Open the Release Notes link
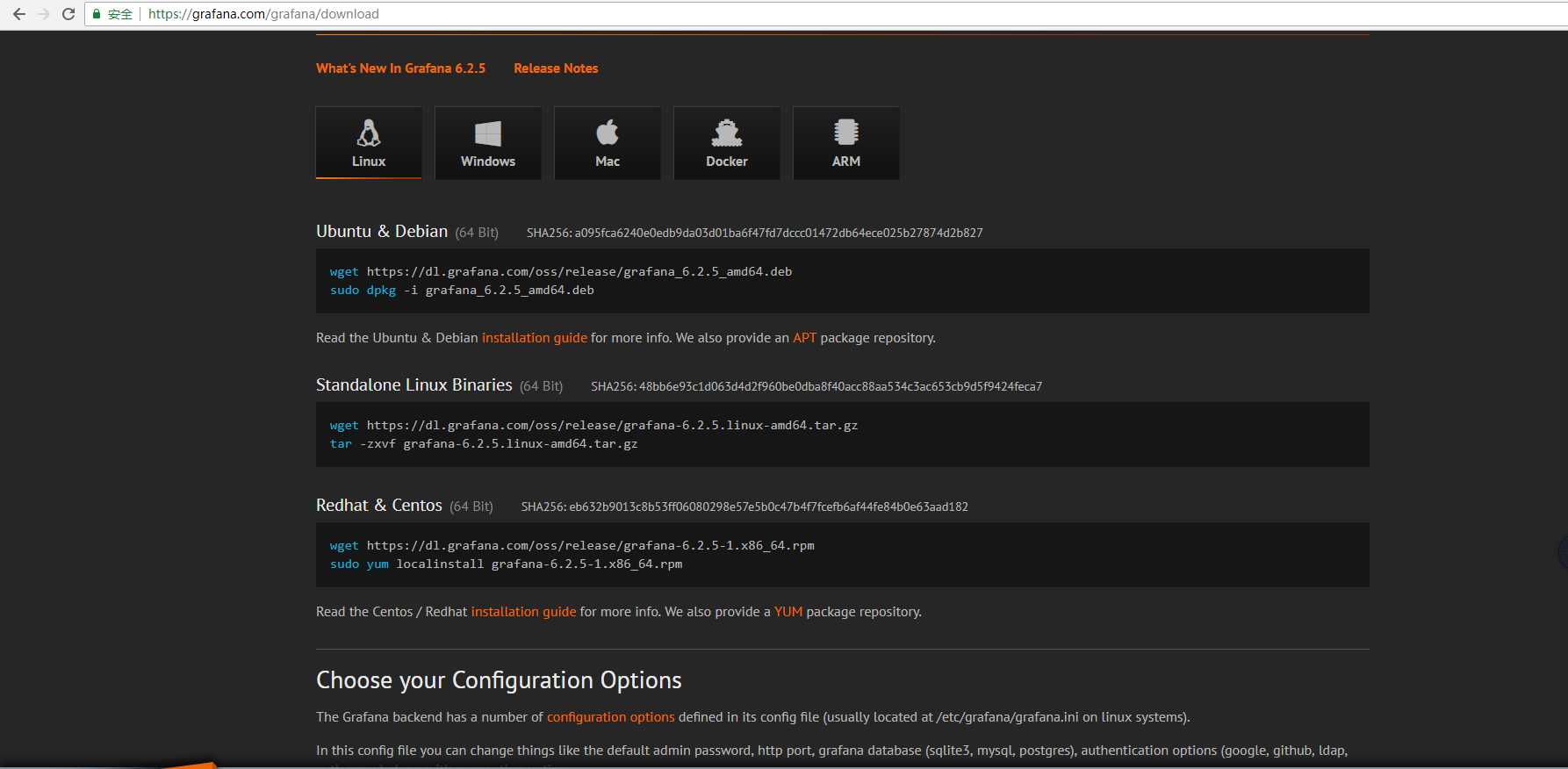1568x769 pixels. (556, 68)
